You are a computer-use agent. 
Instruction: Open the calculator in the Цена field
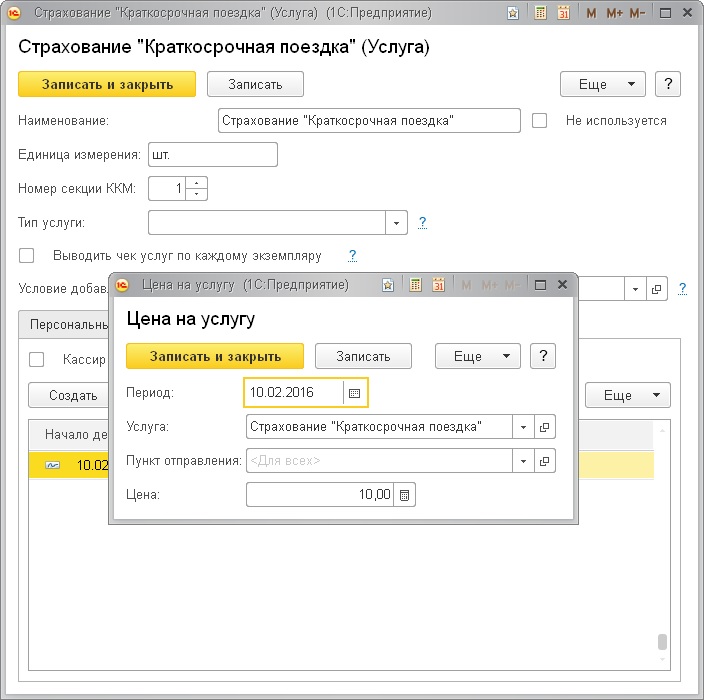[404, 495]
